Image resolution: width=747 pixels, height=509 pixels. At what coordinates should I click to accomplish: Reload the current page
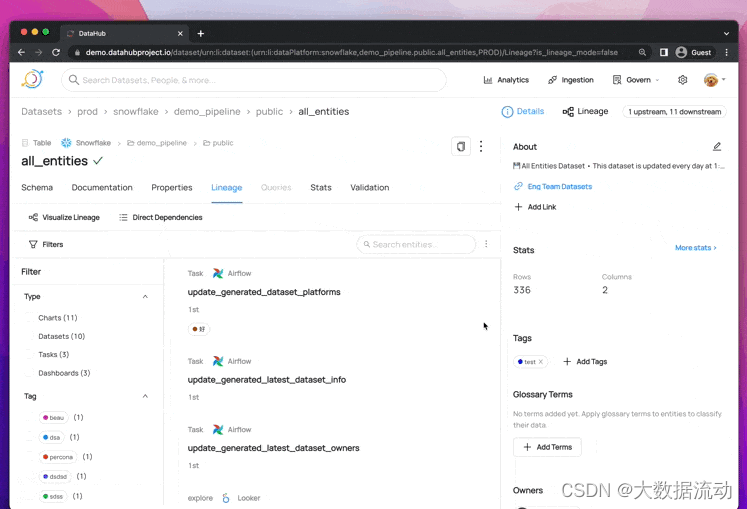tap(56, 52)
